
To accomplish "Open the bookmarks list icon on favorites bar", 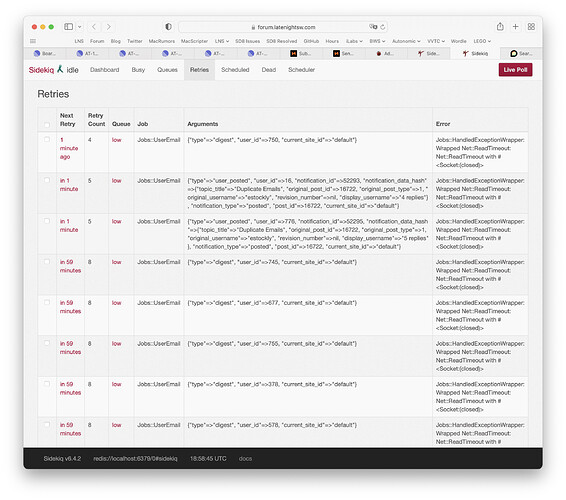I will click(x=33, y=41).
